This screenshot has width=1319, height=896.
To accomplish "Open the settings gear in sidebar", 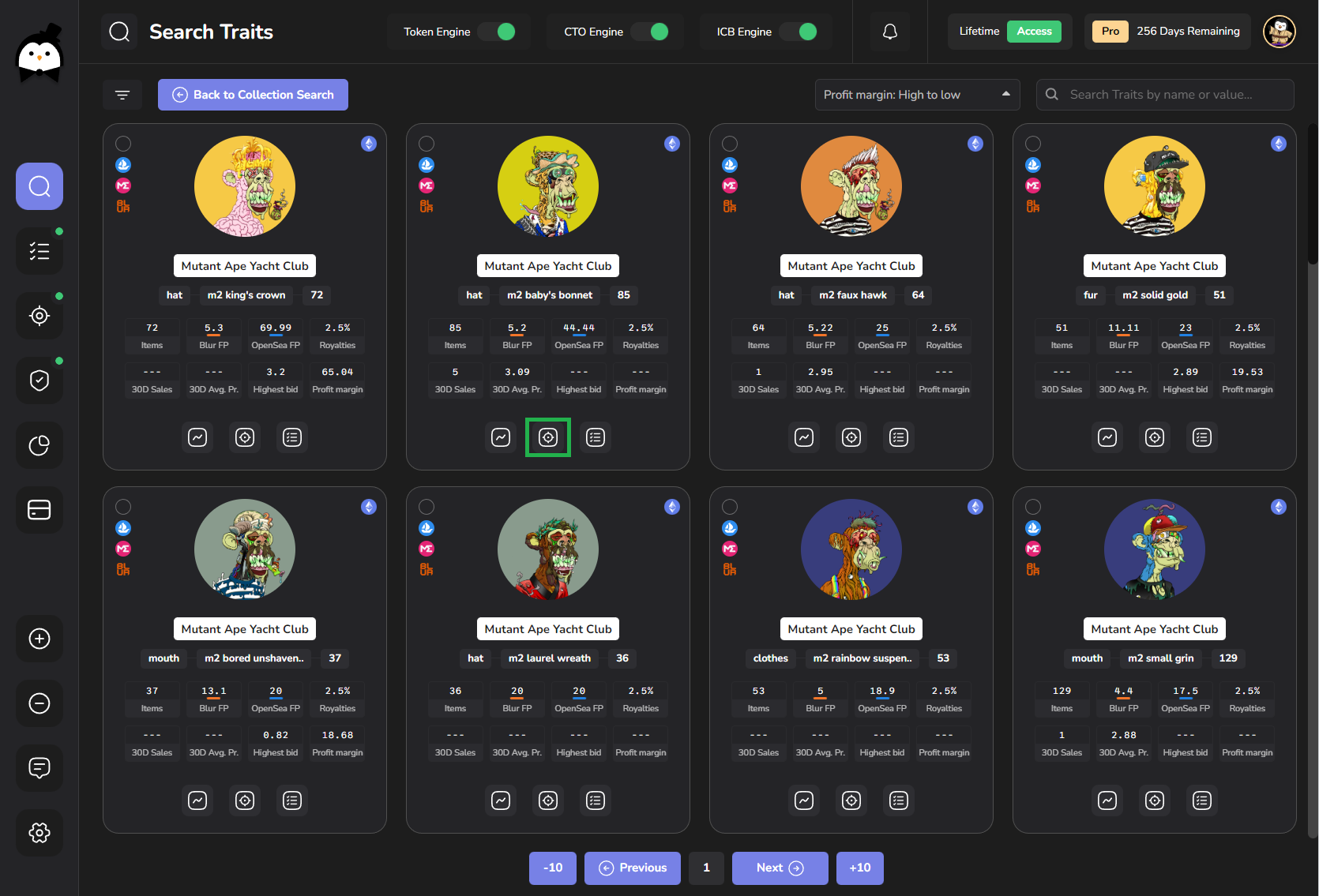I will point(39,832).
